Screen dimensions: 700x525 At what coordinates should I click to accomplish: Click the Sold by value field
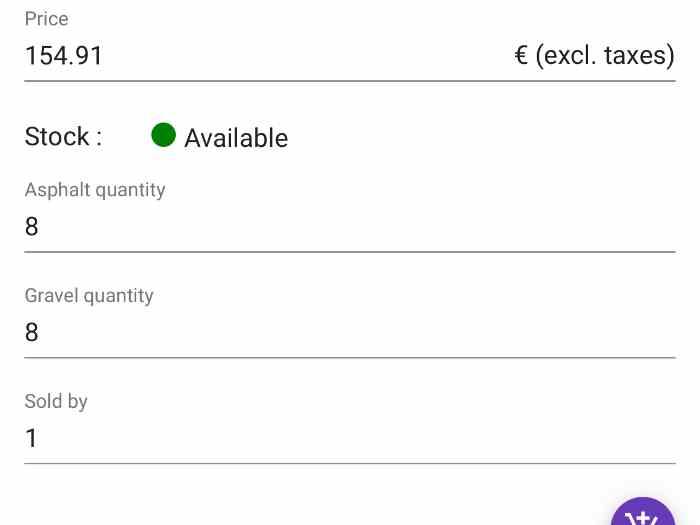[350, 439]
